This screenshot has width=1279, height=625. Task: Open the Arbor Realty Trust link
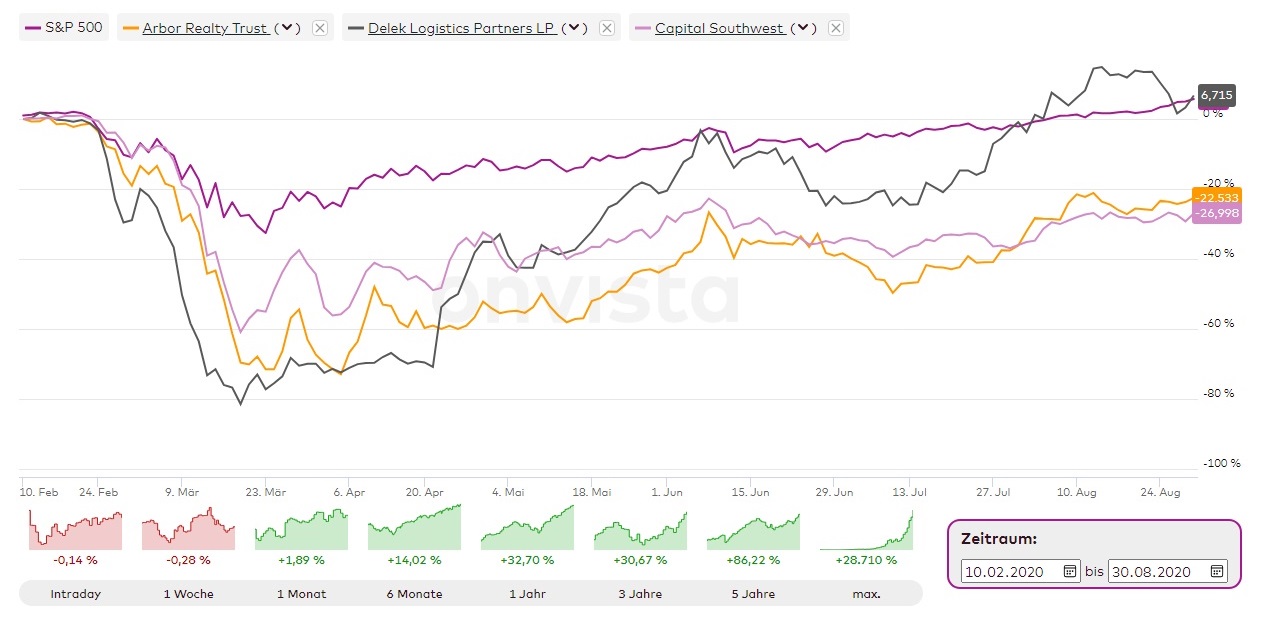(205, 28)
